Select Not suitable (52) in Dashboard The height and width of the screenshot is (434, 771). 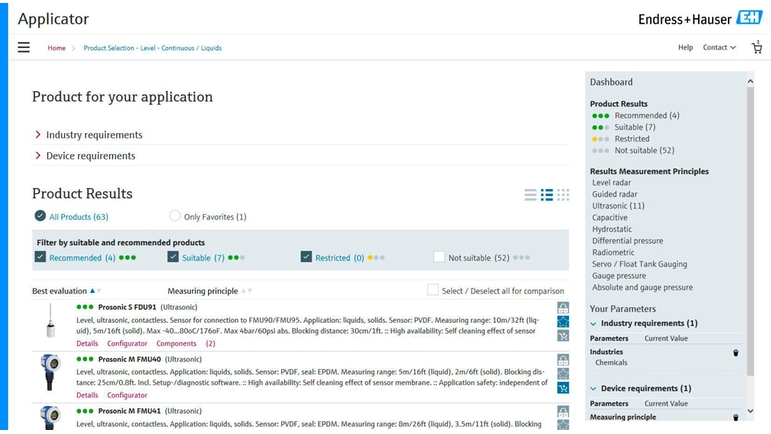[x=644, y=150]
